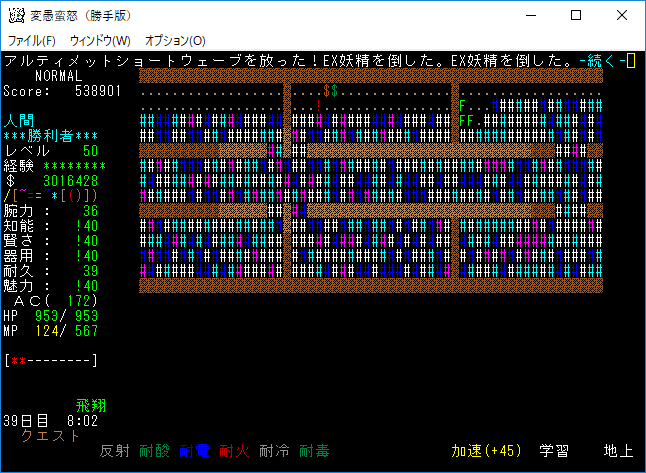The width and height of the screenshot is (646, 473).
Task: Open the オプション(O) menu
Action: coord(175,41)
